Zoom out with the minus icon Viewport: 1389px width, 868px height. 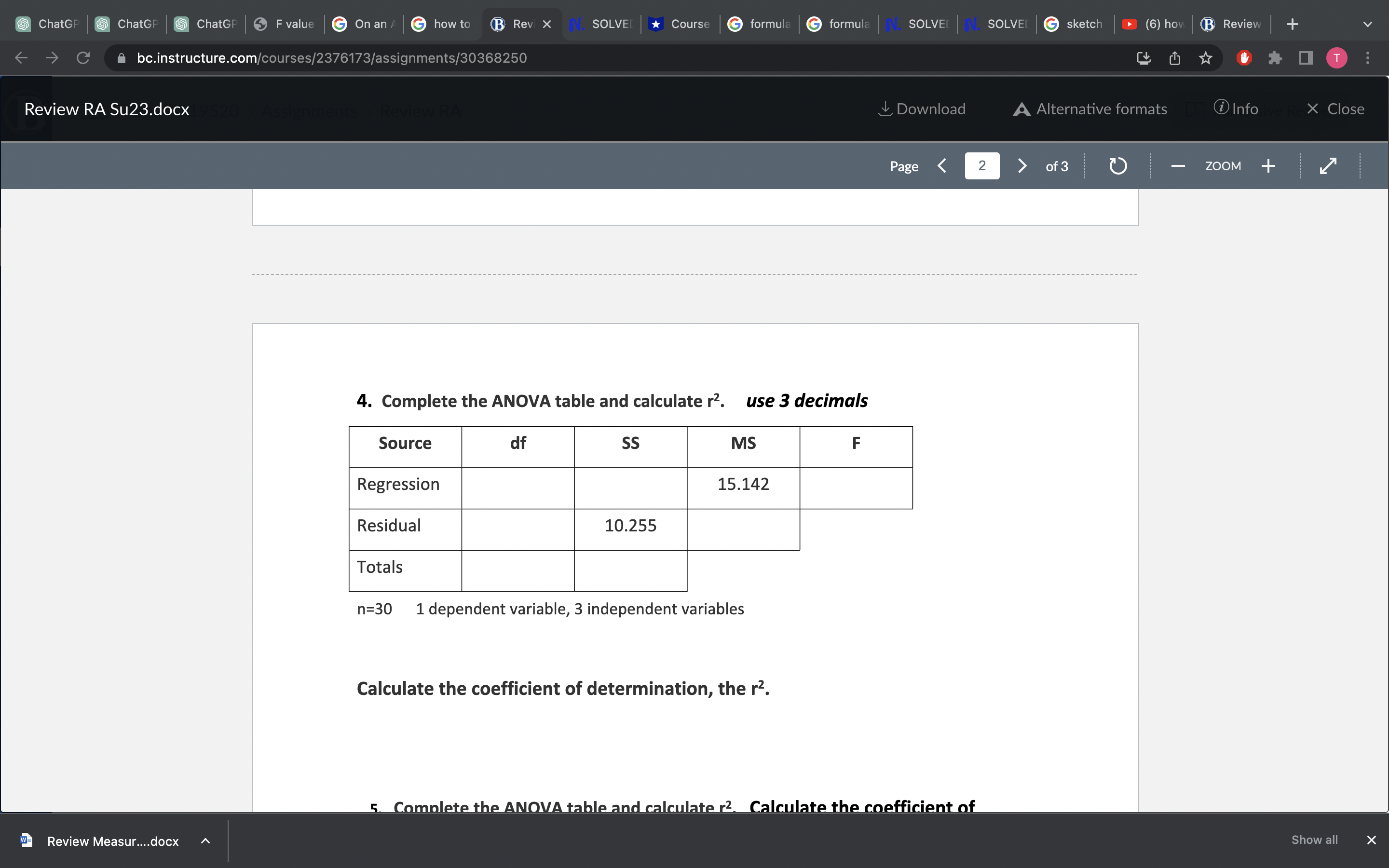point(1178,166)
